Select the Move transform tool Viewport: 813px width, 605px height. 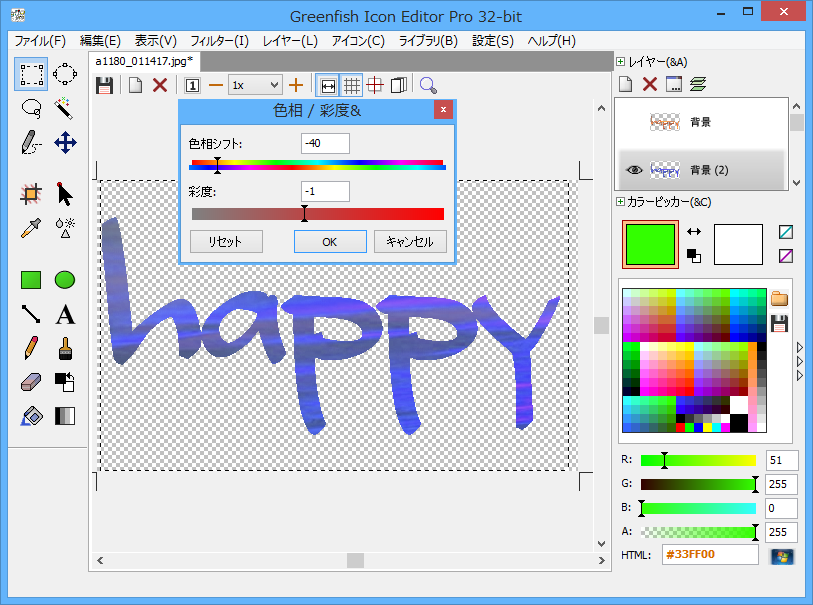[x=65, y=142]
